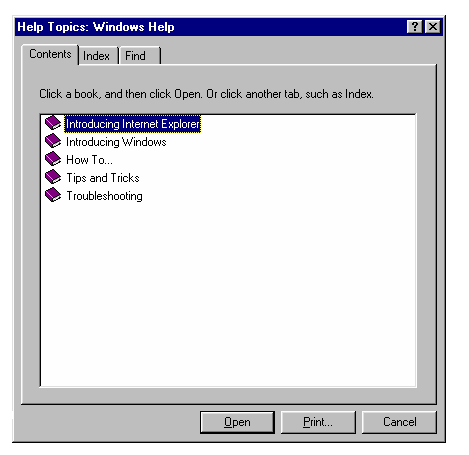Click the Print... button
Viewport: 469px width, 455px height.
[318, 422]
